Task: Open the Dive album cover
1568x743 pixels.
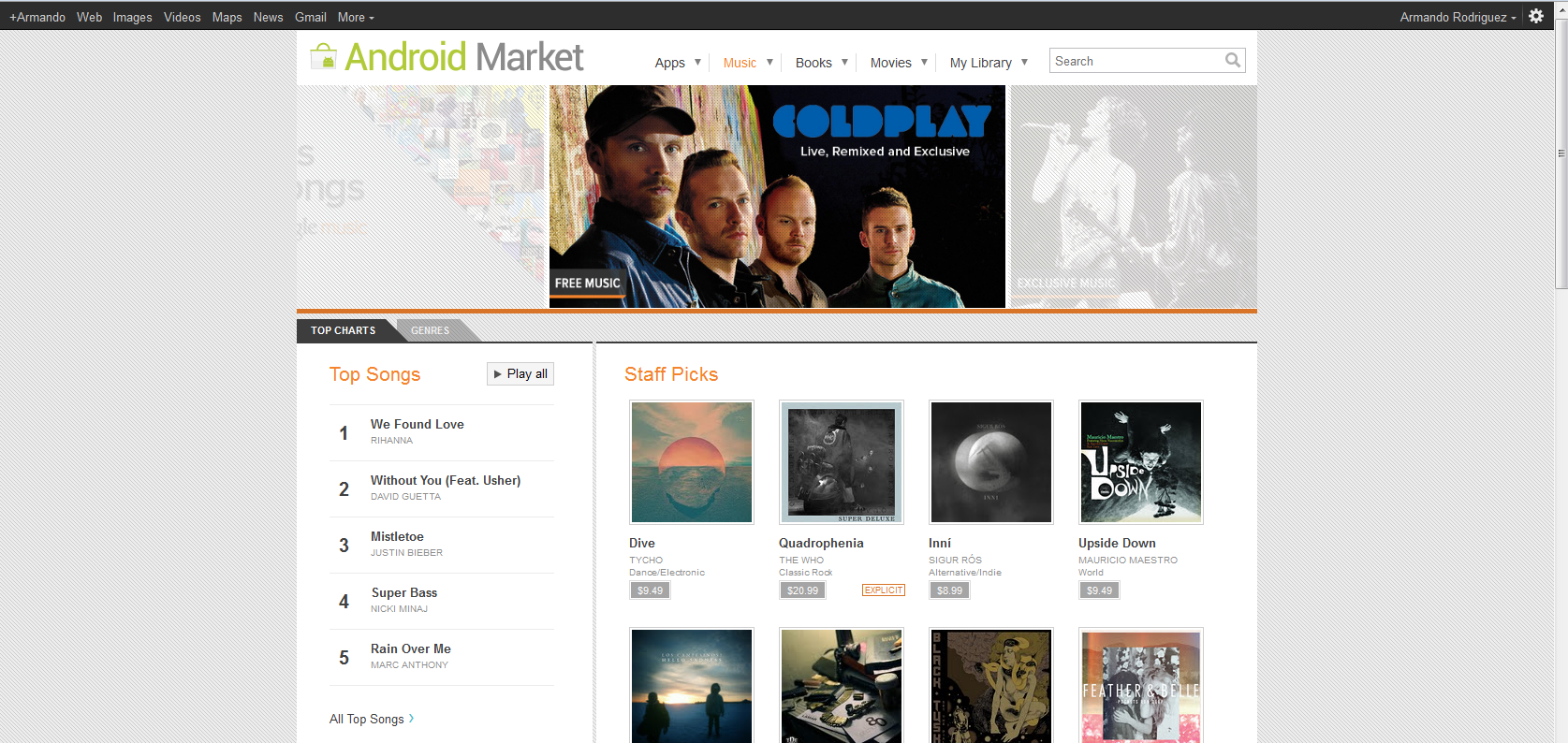Action: coord(692,462)
